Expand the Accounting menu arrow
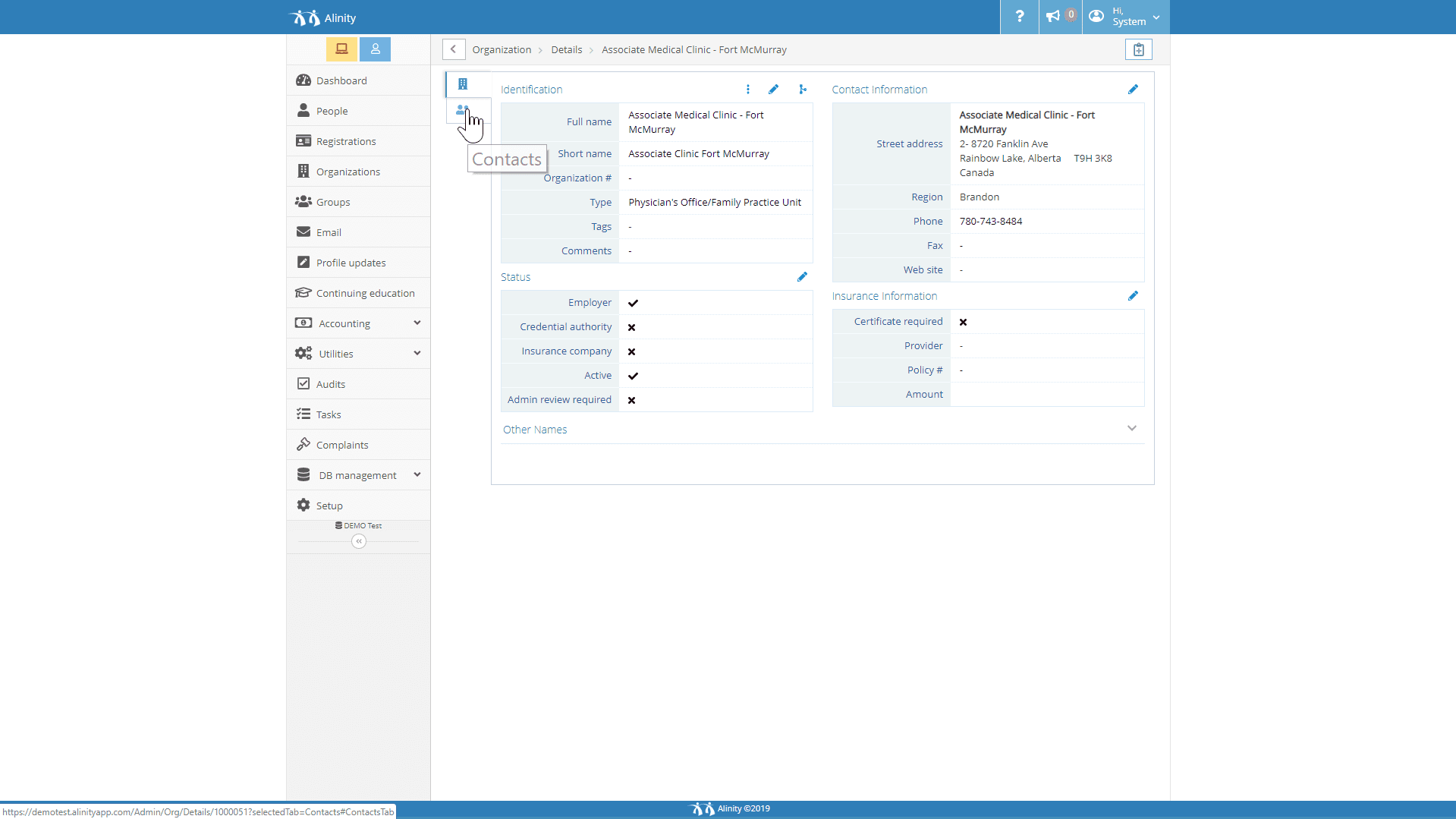1456x819 pixels. (417, 323)
